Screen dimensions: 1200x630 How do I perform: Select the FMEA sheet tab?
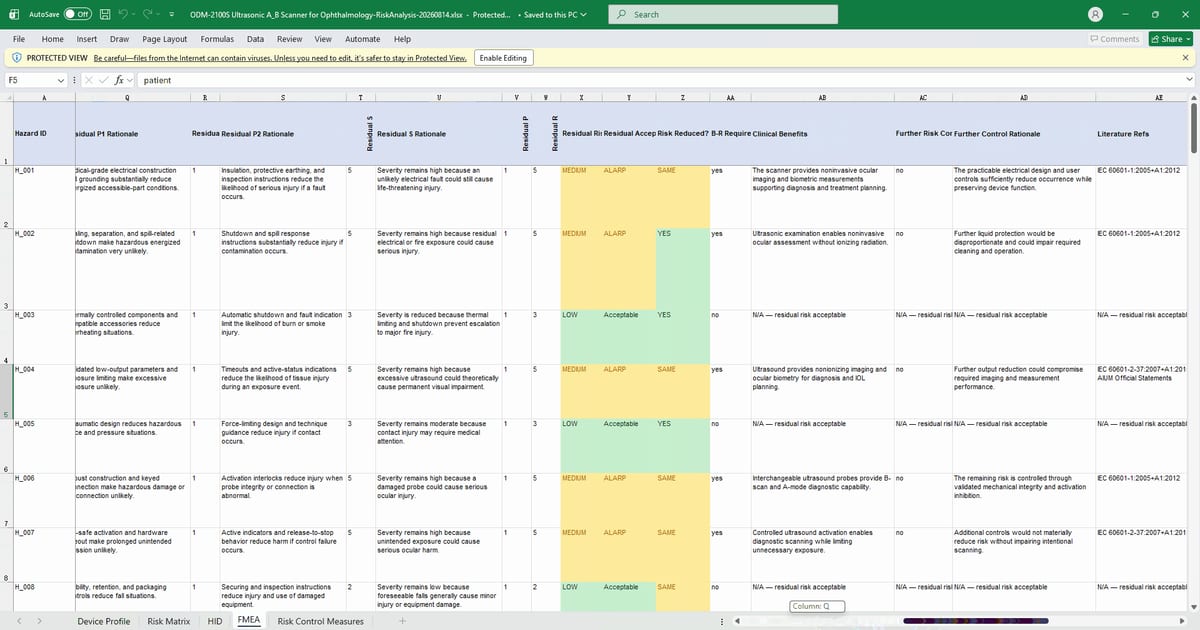[248, 621]
